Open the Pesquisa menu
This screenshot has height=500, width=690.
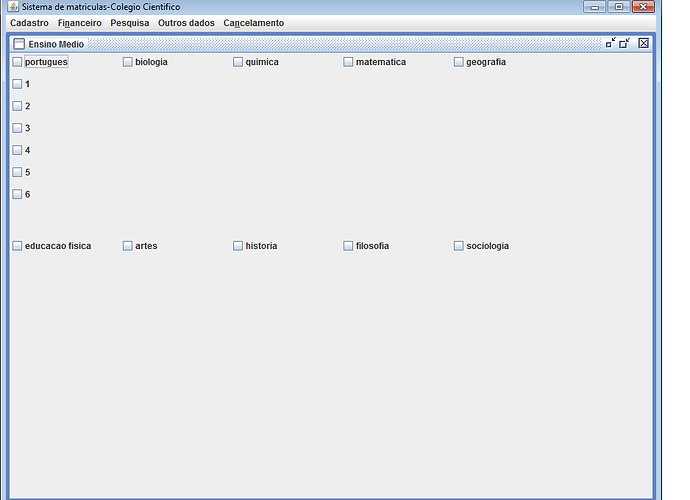click(x=129, y=23)
